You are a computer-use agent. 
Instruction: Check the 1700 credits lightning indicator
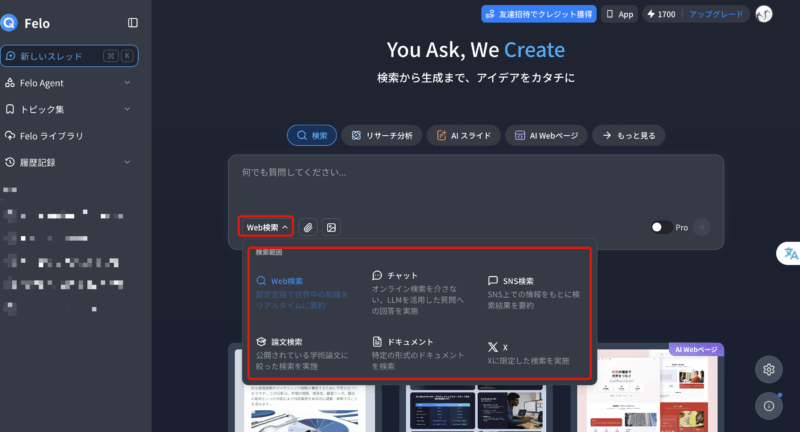click(661, 14)
